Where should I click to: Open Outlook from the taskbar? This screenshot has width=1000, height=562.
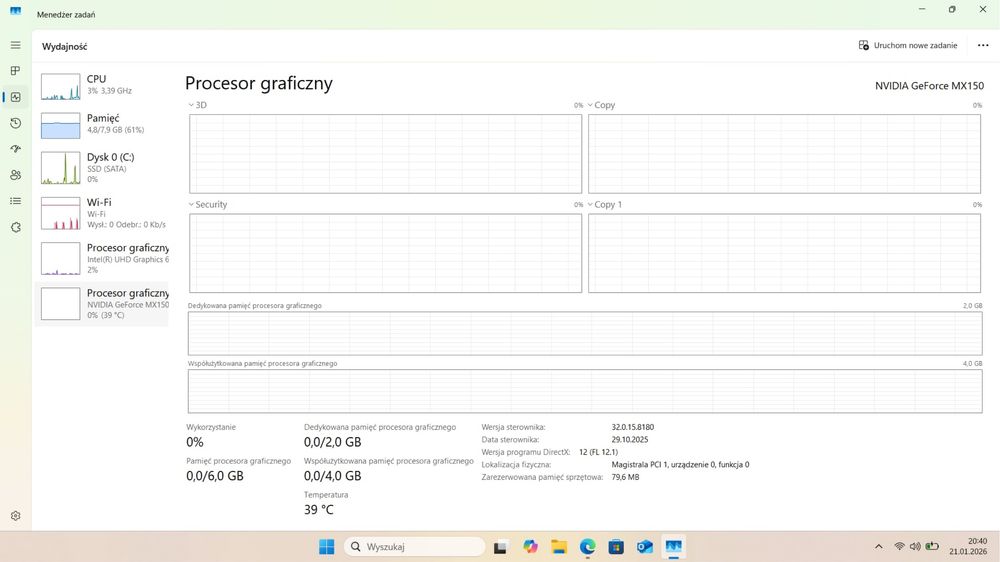click(x=645, y=547)
